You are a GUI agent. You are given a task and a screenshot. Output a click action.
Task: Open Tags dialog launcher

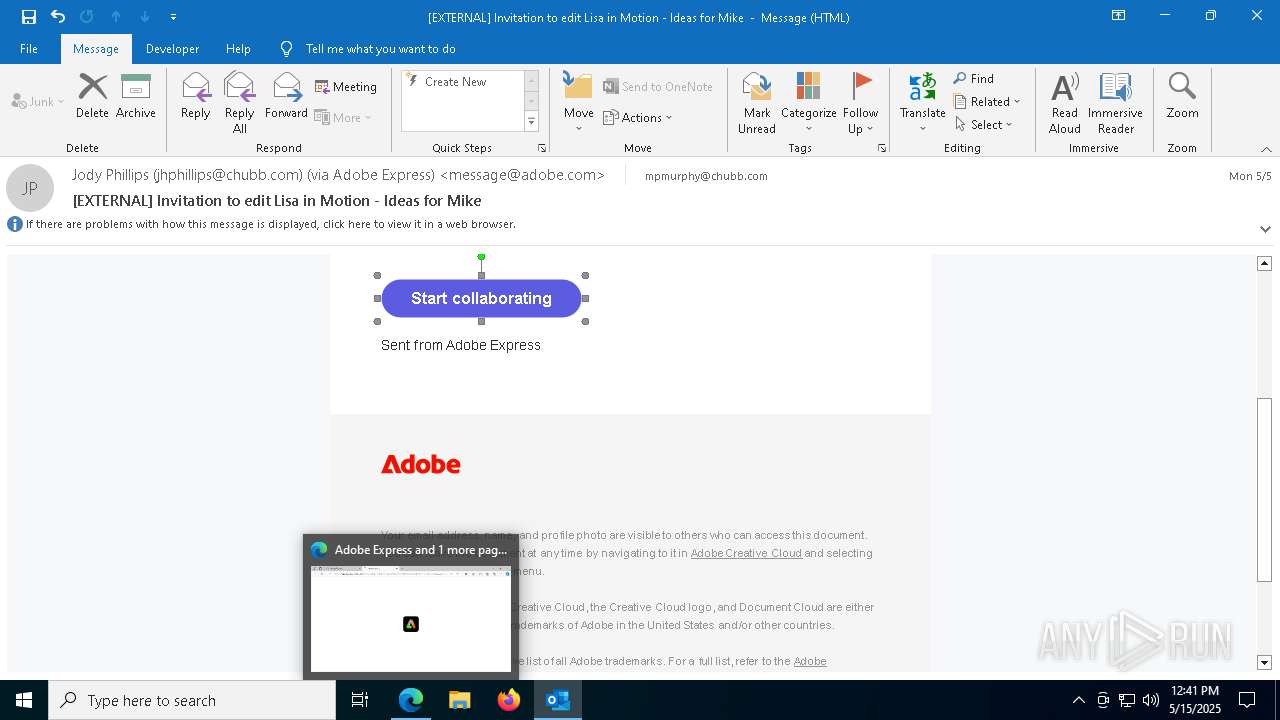coord(882,148)
